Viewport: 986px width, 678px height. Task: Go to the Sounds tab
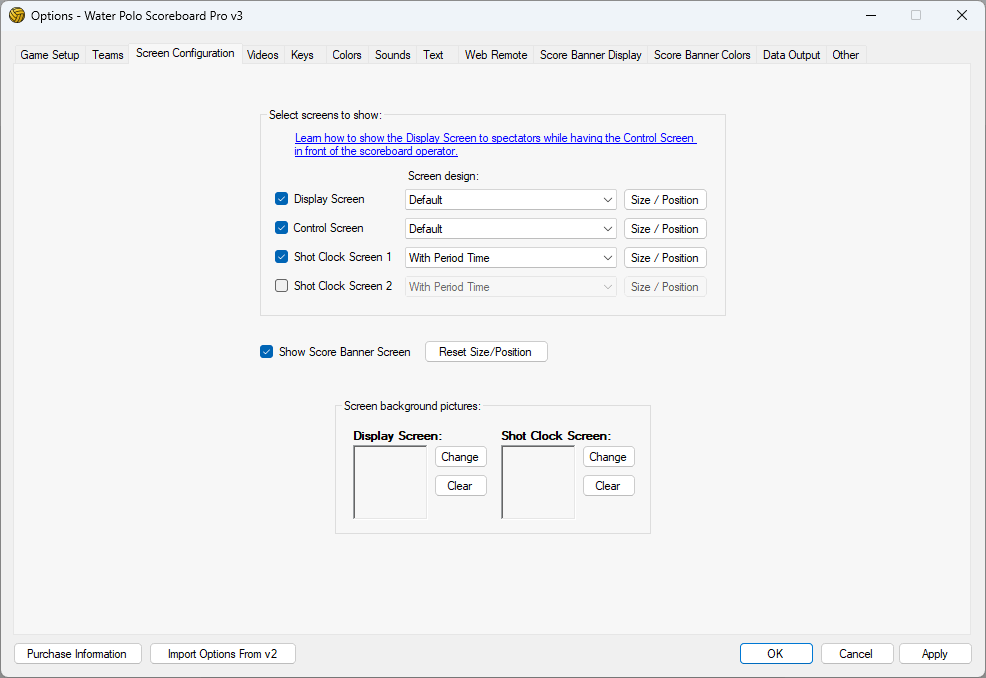pyautogui.click(x=392, y=55)
